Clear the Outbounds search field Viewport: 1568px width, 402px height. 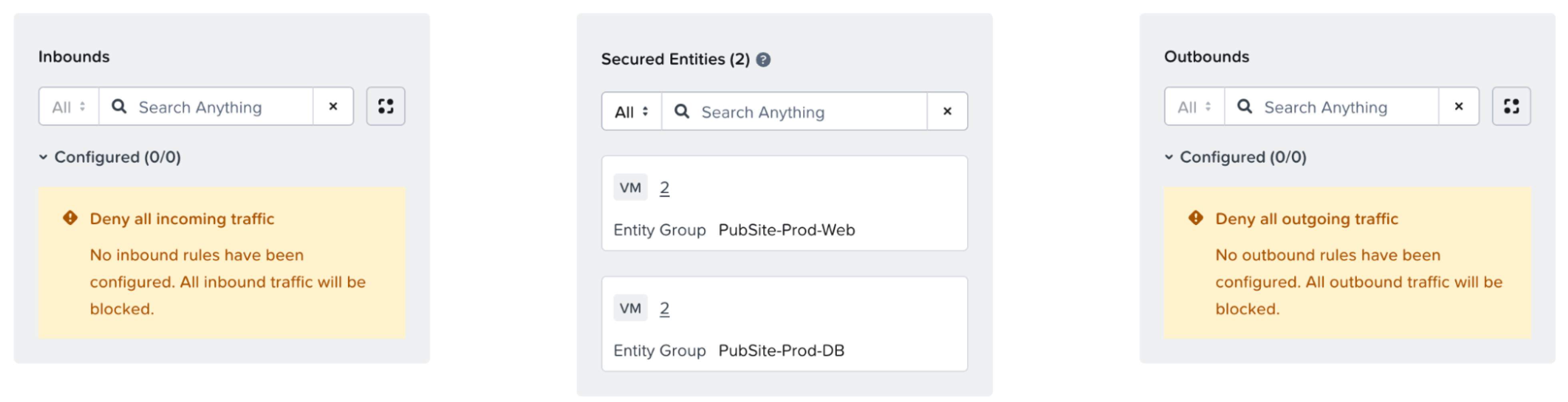click(x=1458, y=107)
